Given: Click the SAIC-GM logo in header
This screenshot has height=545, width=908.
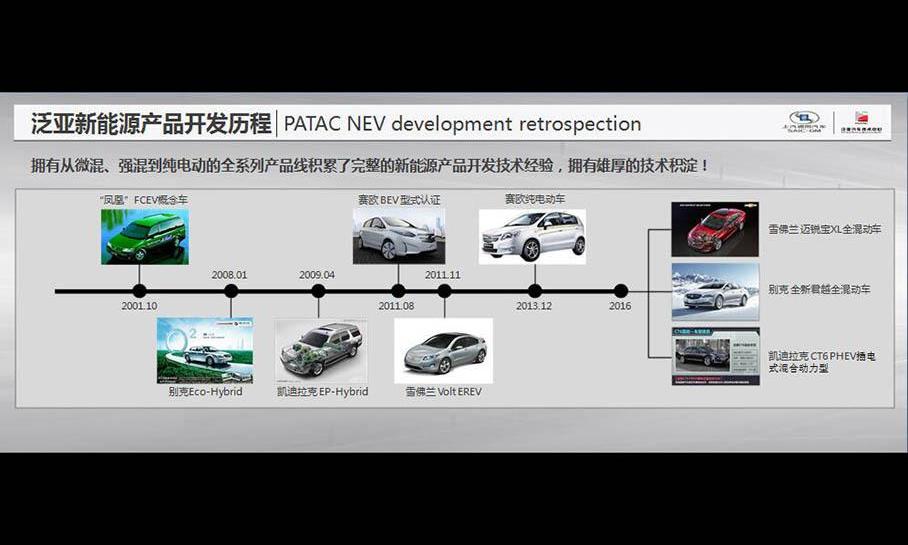Looking at the screenshot, I should click(804, 122).
